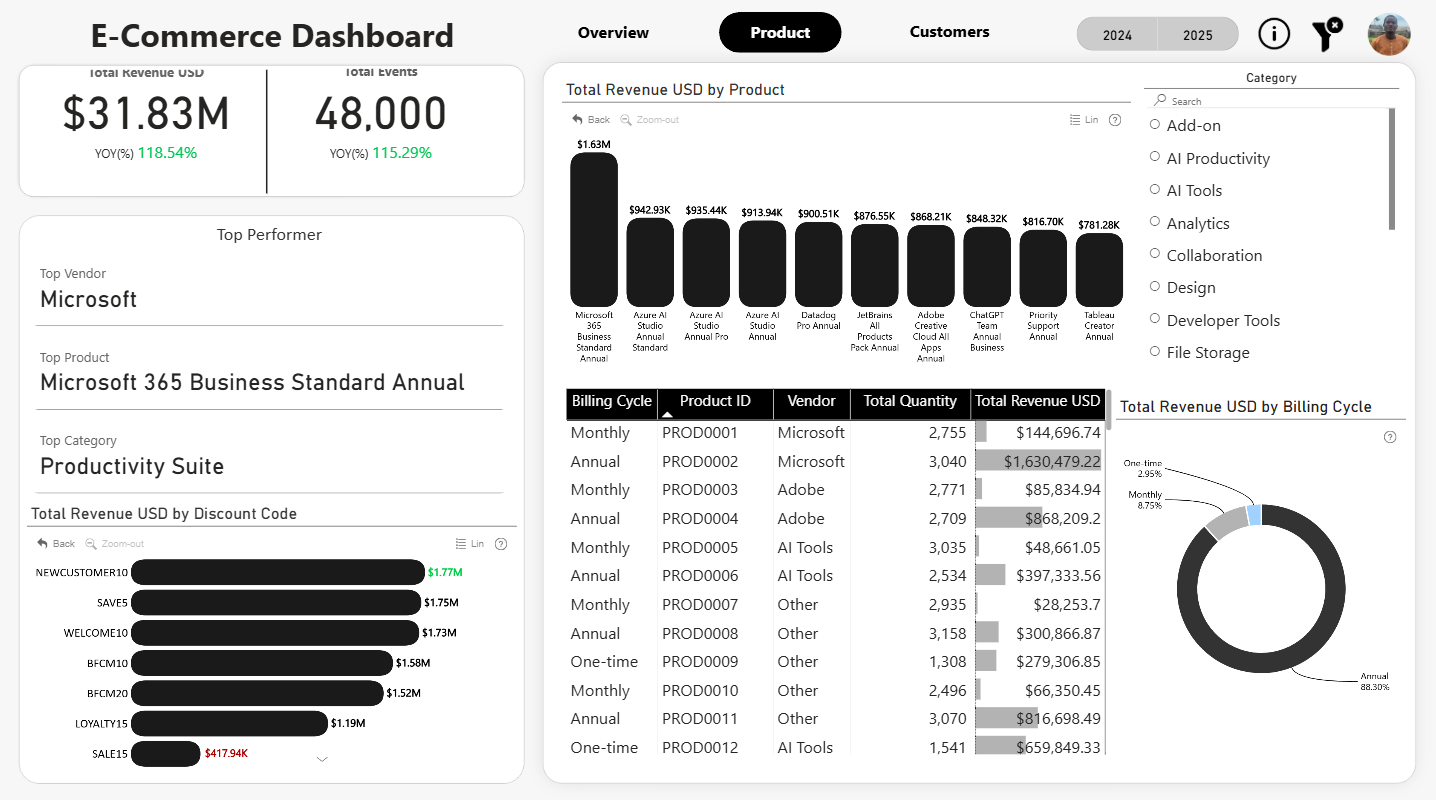This screenshot has width=1436, height=807.
Task: Toggle Lin scale in Discount Code chart
Action: pos(470,544)
